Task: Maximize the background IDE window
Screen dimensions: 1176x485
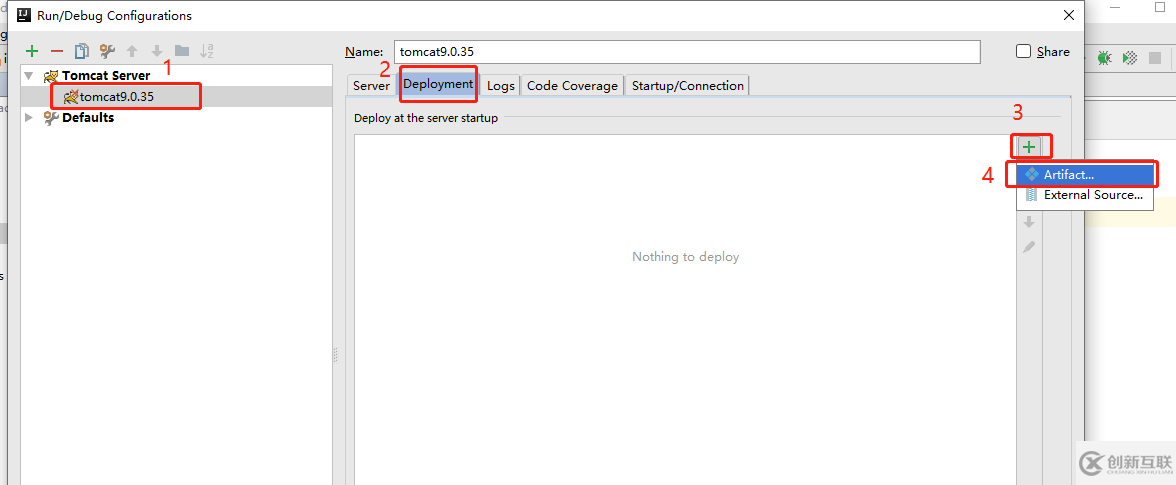Action: click(1160, 7)
